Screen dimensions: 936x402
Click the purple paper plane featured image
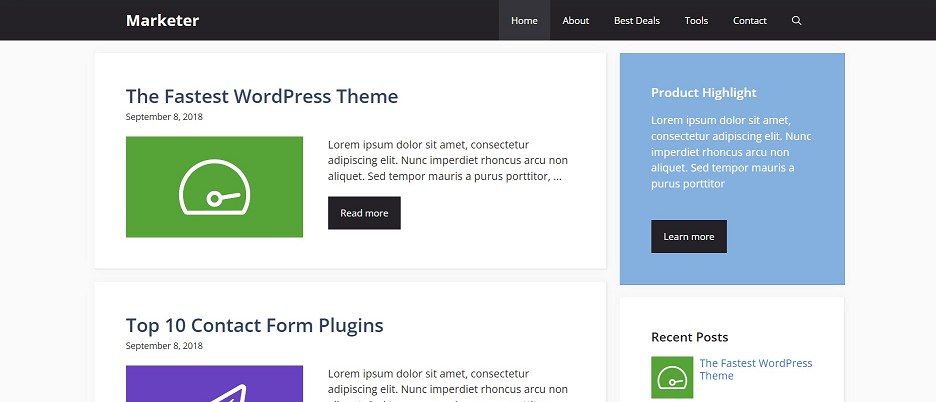[214, 383]
